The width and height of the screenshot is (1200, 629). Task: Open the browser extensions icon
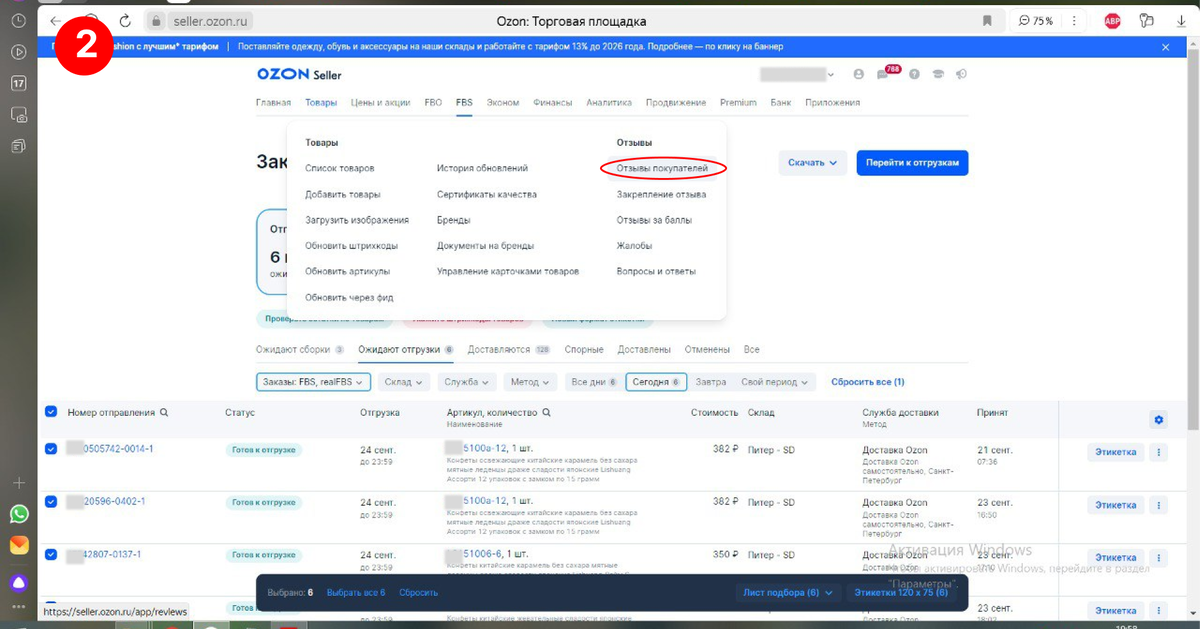coord(1147,21)
